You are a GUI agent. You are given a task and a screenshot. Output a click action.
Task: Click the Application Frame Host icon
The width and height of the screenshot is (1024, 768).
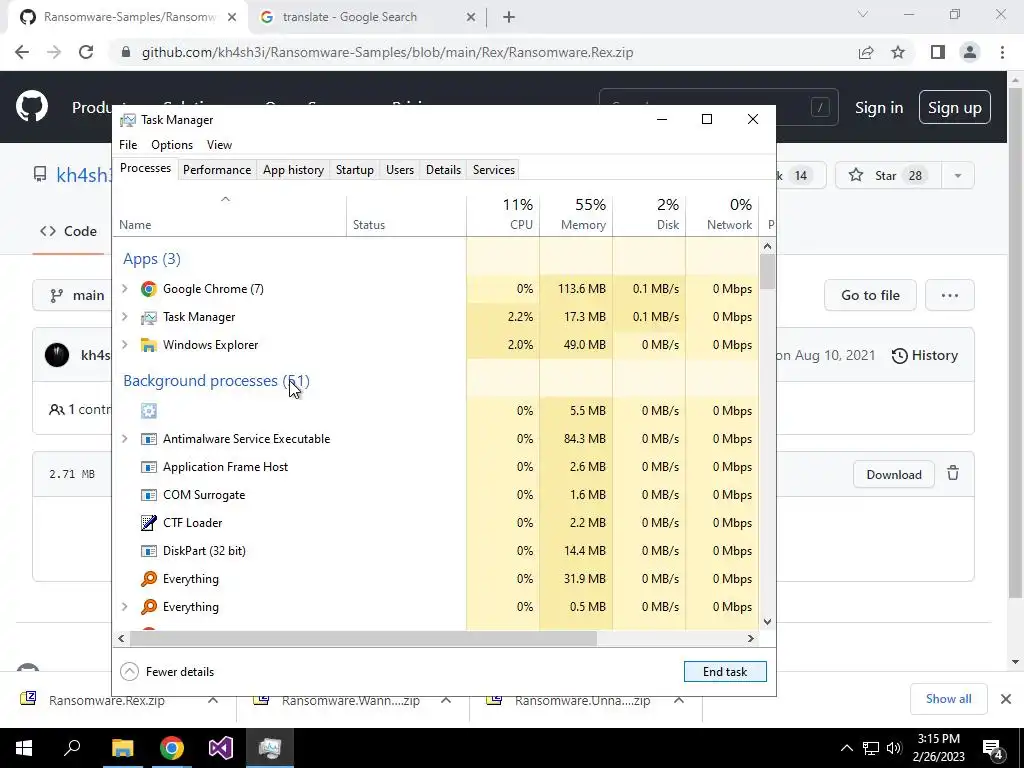[149, 467]
